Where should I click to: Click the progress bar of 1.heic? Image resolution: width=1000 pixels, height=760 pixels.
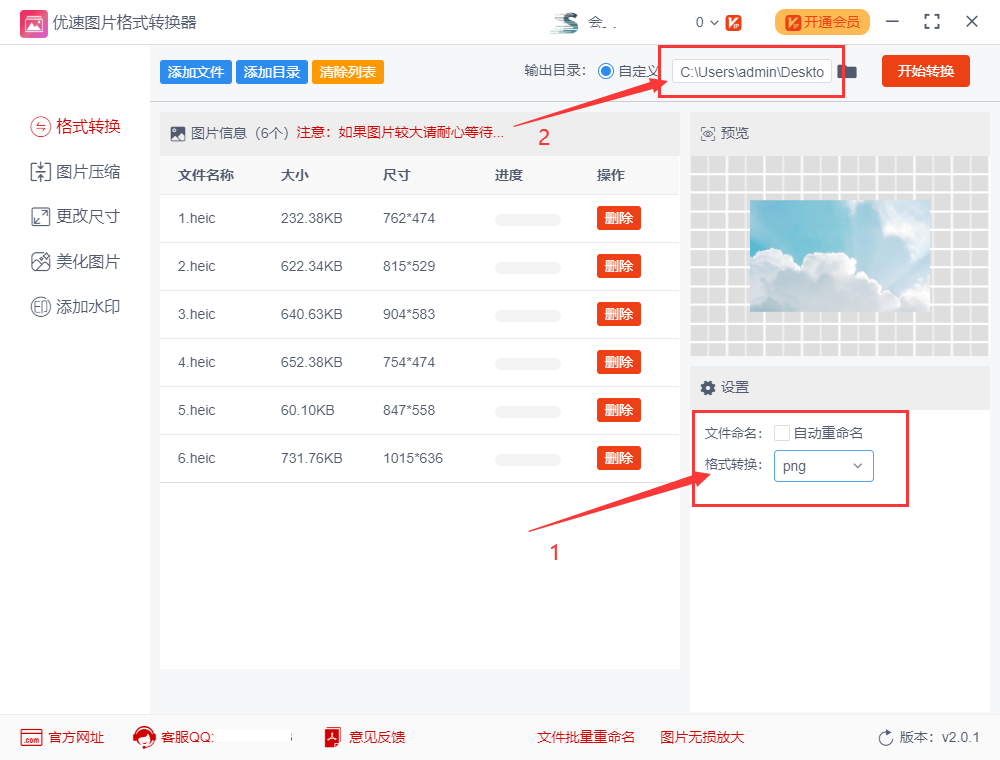[527, 218]
